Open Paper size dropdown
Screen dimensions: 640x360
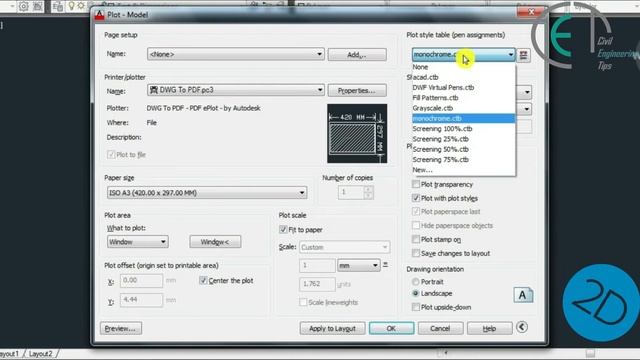207,193
